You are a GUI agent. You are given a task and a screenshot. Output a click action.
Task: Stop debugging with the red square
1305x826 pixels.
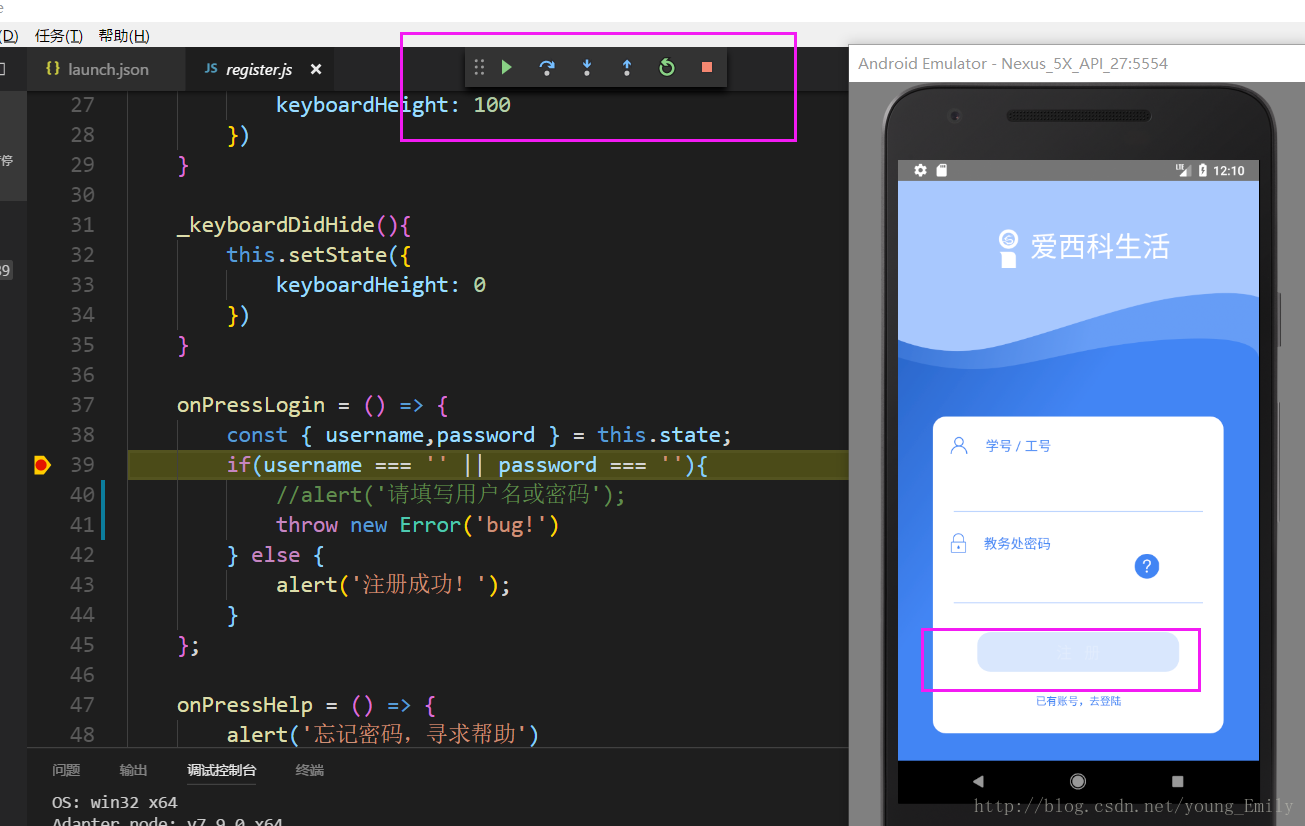point(707,67)
